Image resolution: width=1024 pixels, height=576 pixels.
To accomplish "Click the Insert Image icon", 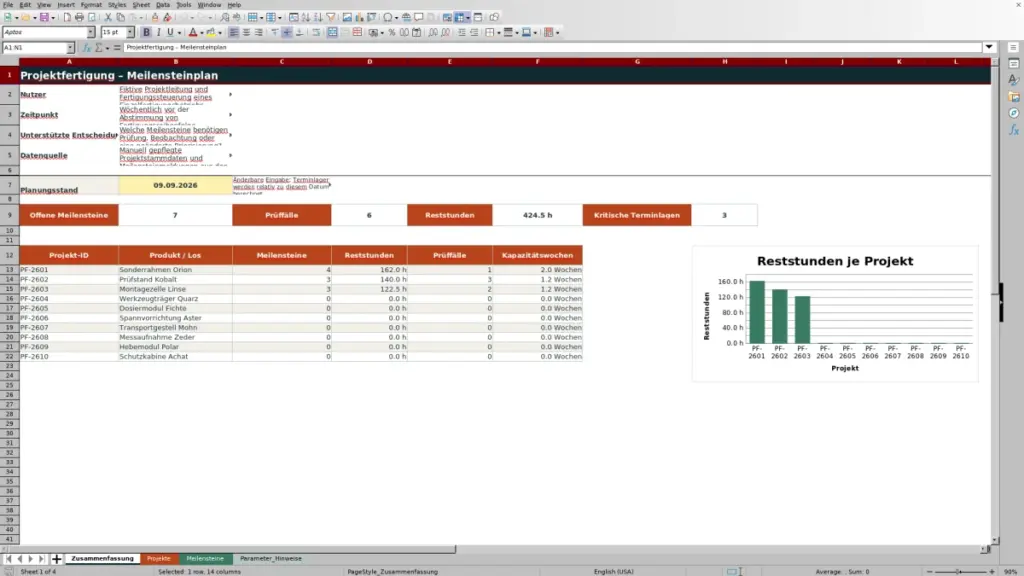I will coord(347,18).
